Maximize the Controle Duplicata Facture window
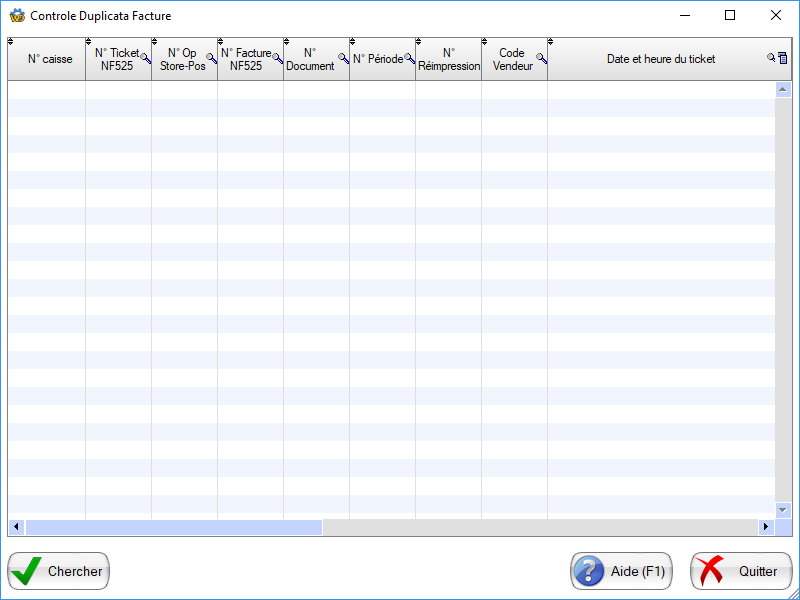800x600 pixels. click(730, 15)
